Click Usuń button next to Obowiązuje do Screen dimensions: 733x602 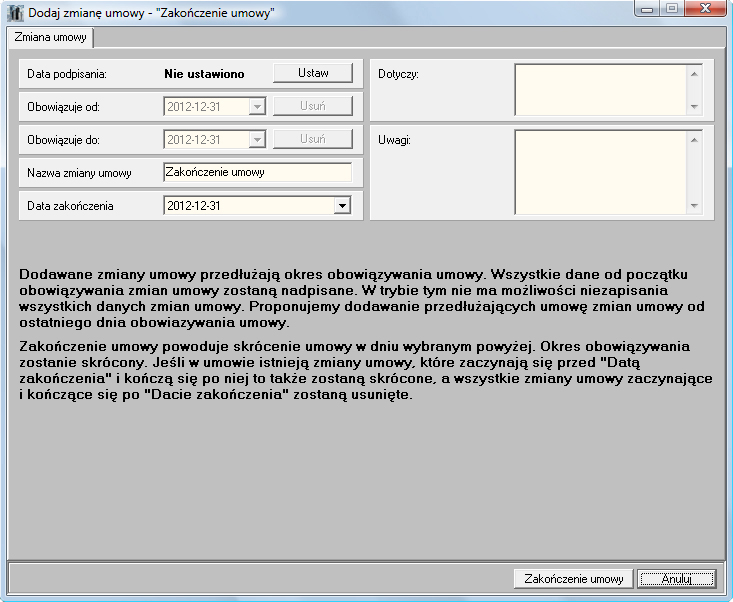(x=313, y=139)
